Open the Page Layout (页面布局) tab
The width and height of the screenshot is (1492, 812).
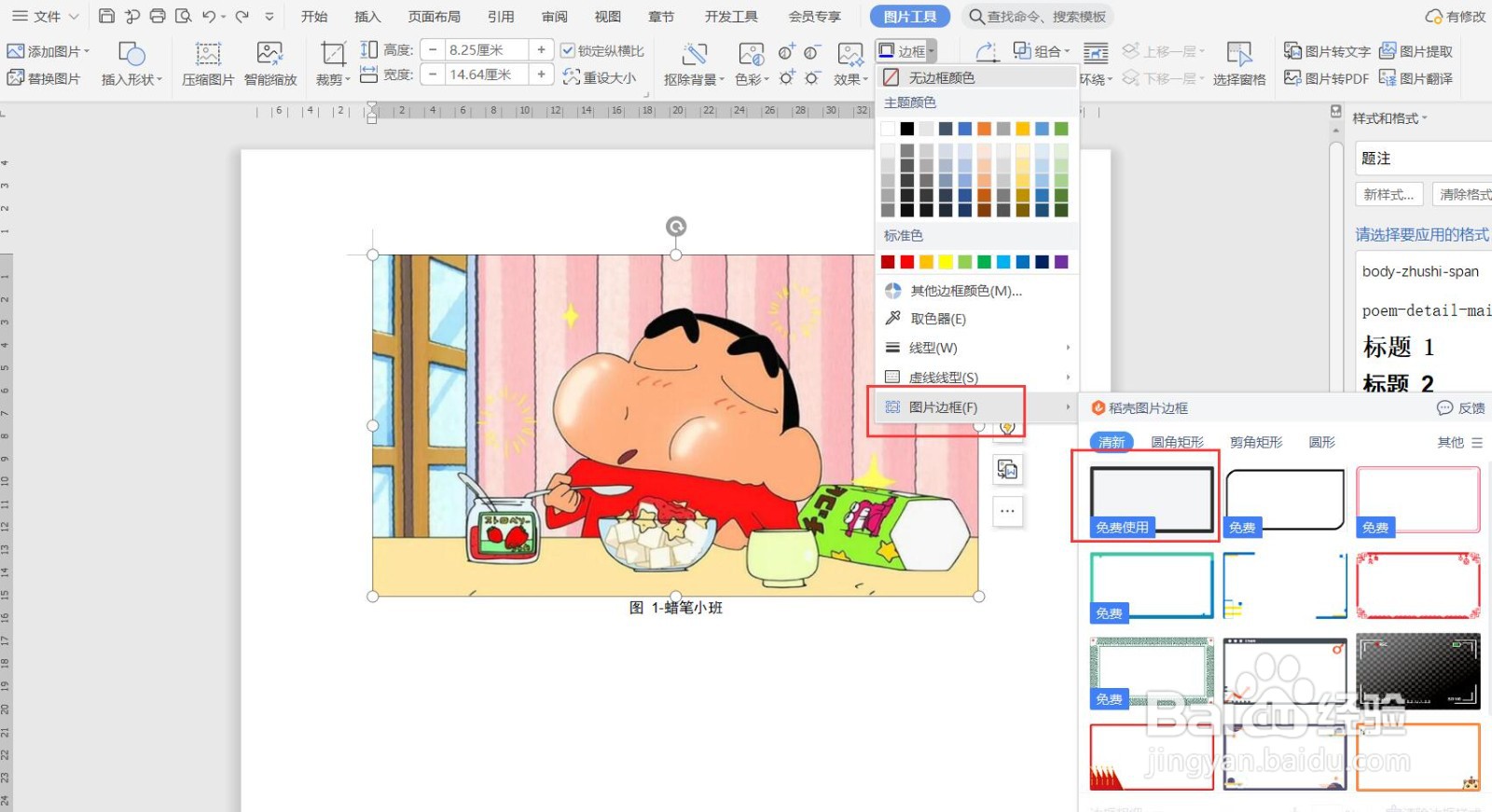pos(434,17)
